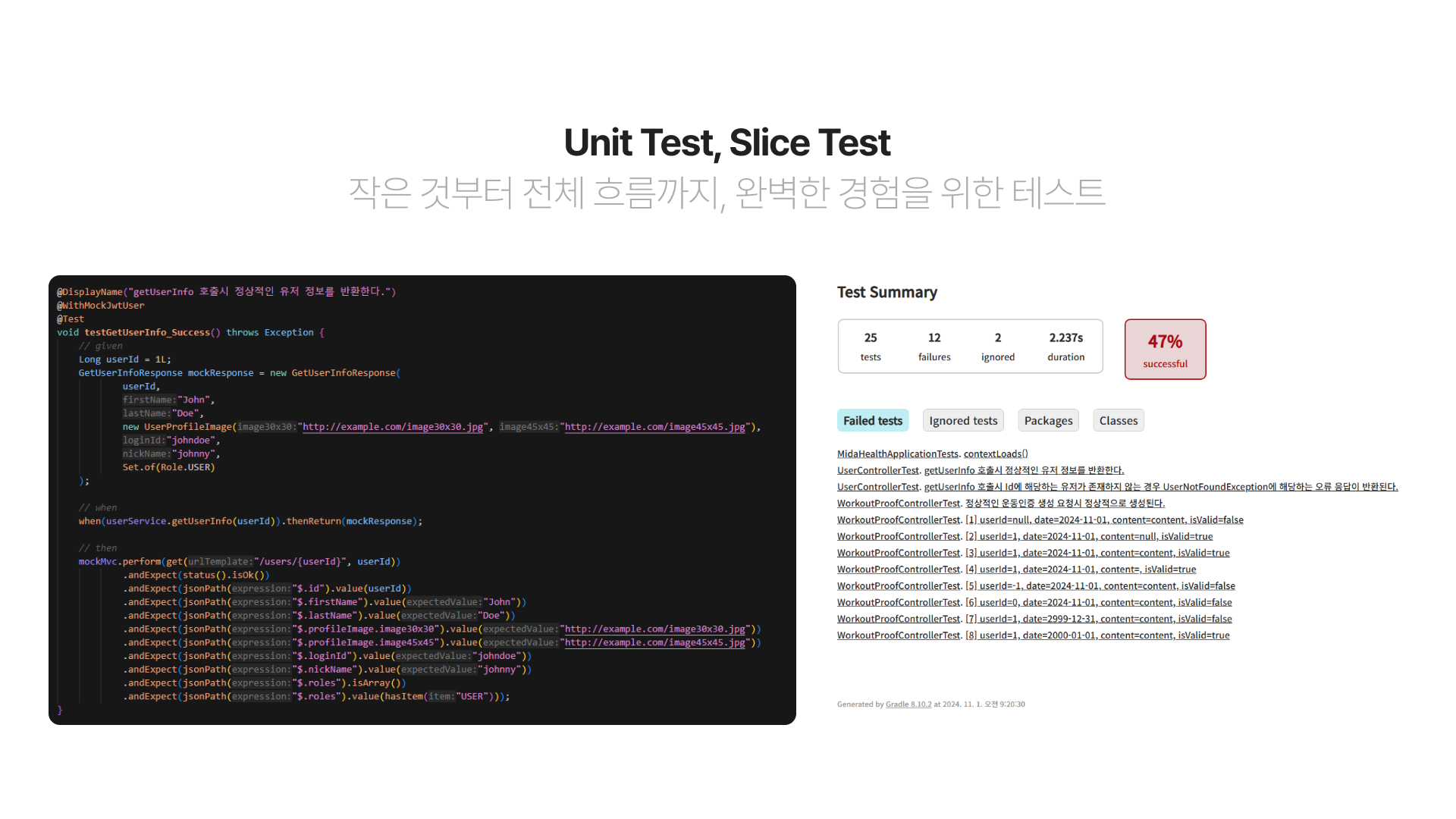Click the 47% successful rate box

click(x=1165, y=350)
